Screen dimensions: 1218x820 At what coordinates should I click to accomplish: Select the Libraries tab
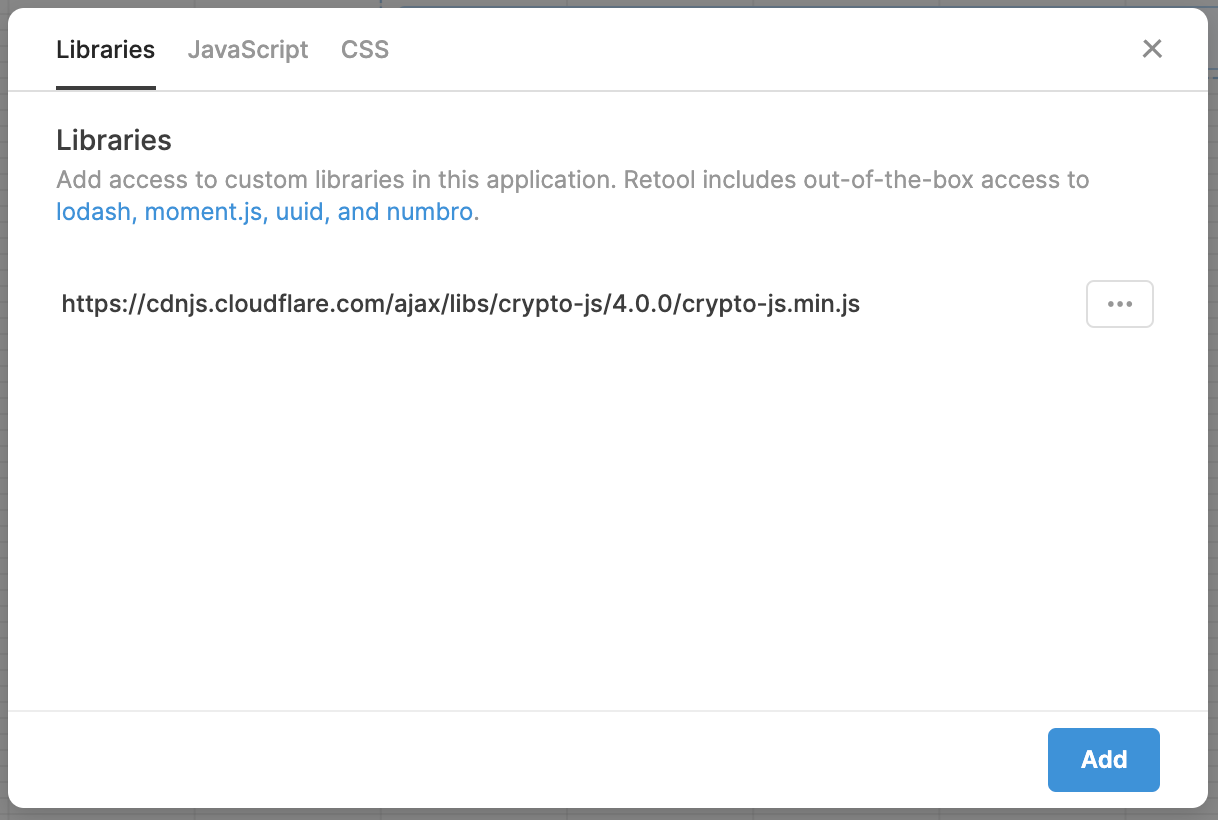pos(105,49)
